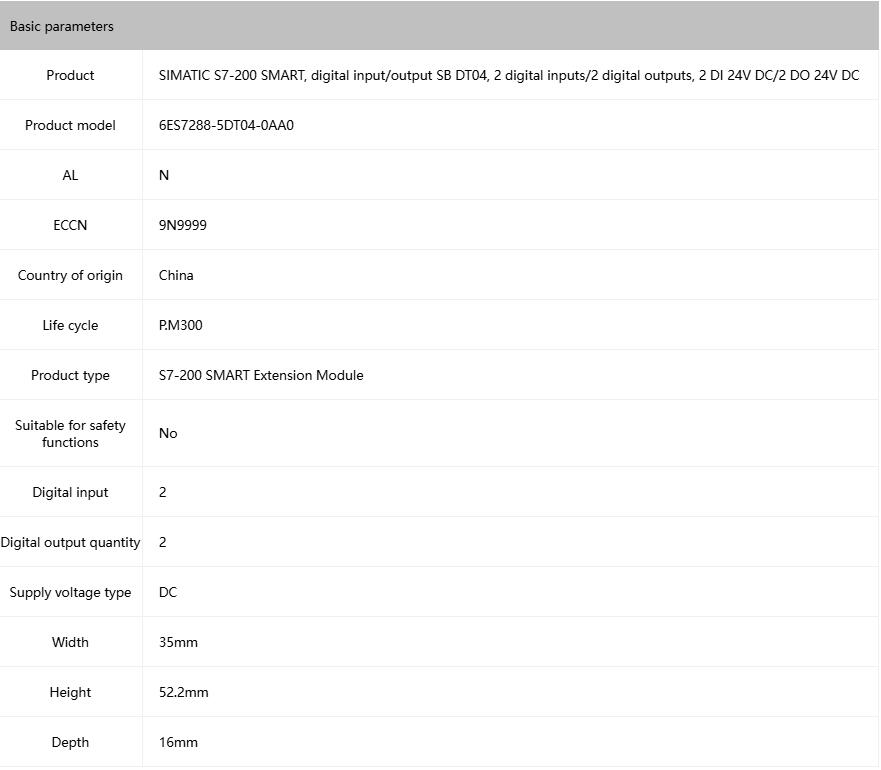The height and width of the screenshot is (770, 881).
Task: Click the Suitable for safety functions label
Action: coord(70,433)
